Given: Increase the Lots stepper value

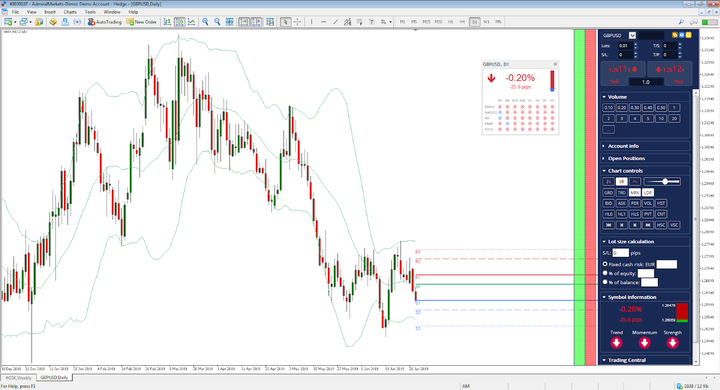Looking at the screenshot, I should pos(636,44).
